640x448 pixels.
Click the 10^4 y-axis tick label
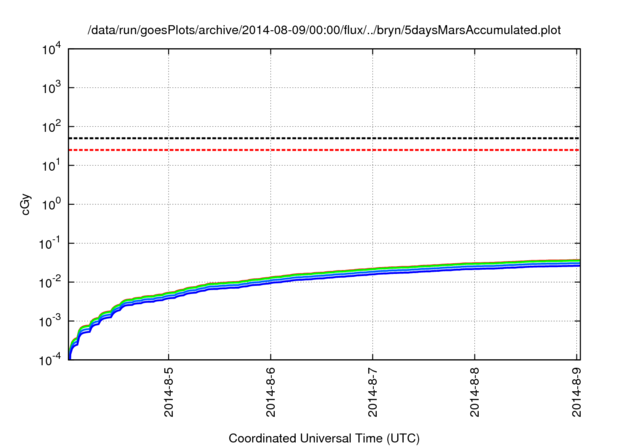(x=52, y=49)
